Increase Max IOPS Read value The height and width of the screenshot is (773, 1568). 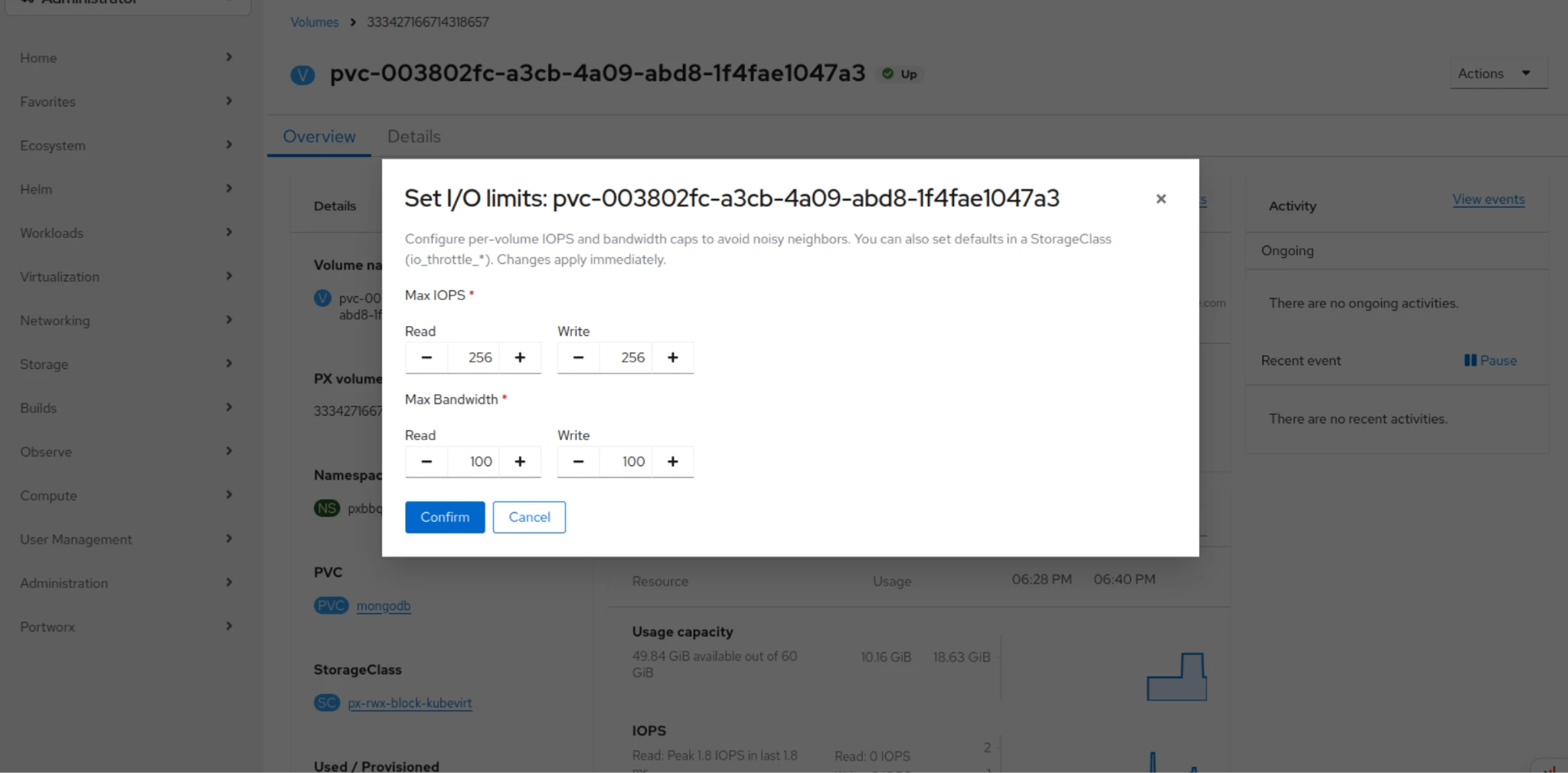(520, 357)
